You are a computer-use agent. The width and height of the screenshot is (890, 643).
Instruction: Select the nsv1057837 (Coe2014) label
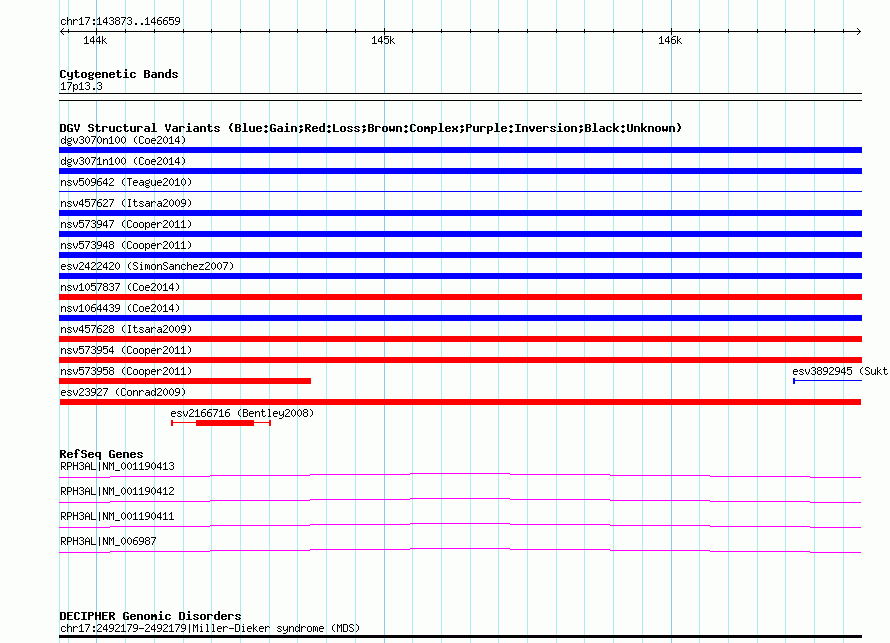[x=120, y=287]
